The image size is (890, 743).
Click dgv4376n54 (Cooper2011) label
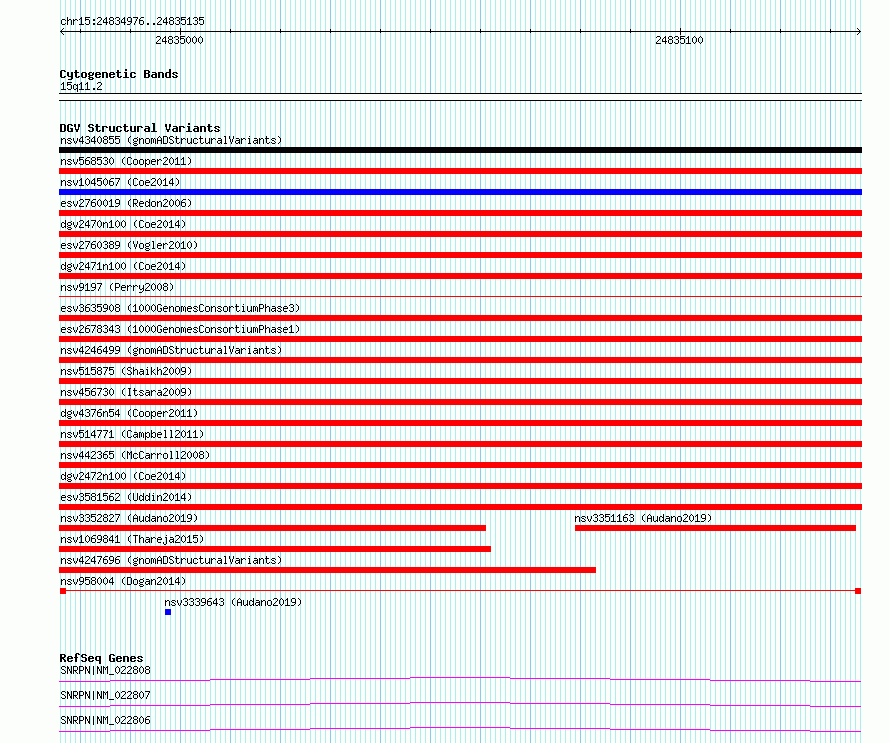[129, 413]
